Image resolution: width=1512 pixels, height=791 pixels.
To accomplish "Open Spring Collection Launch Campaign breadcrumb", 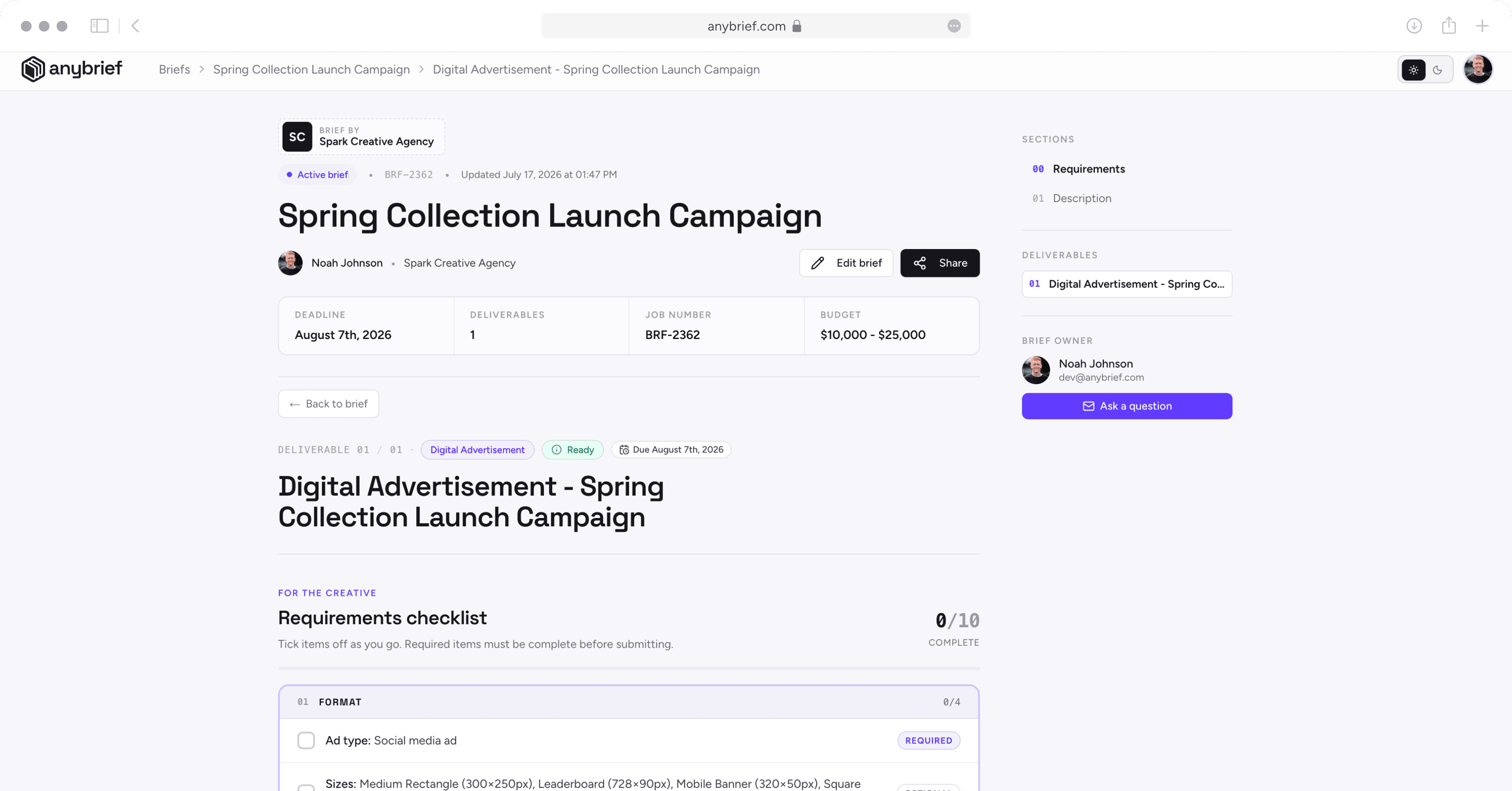I will [311, 69].
